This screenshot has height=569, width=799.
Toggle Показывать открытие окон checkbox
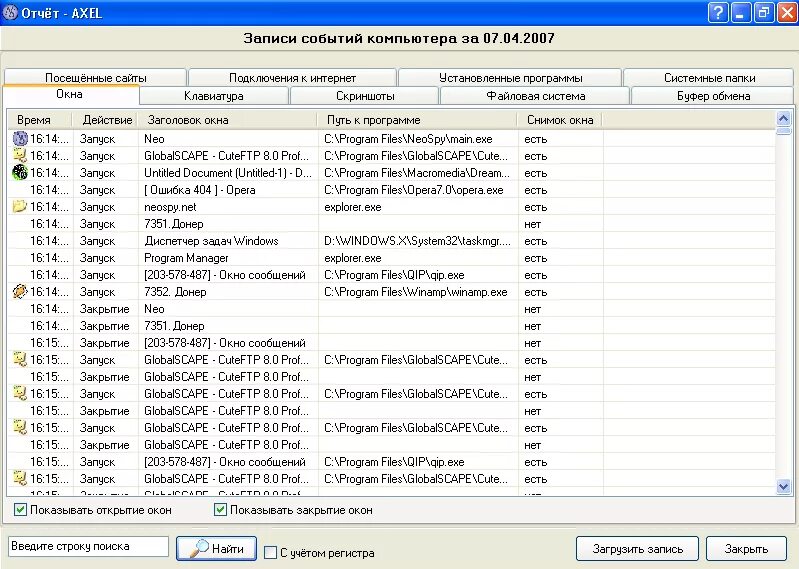(20, 509)
